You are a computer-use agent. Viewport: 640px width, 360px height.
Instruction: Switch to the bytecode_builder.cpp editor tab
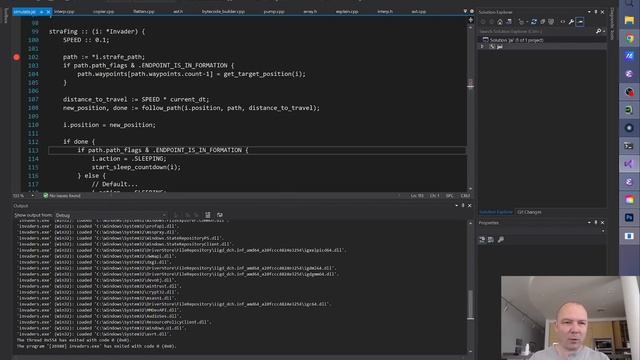[223, 12]
